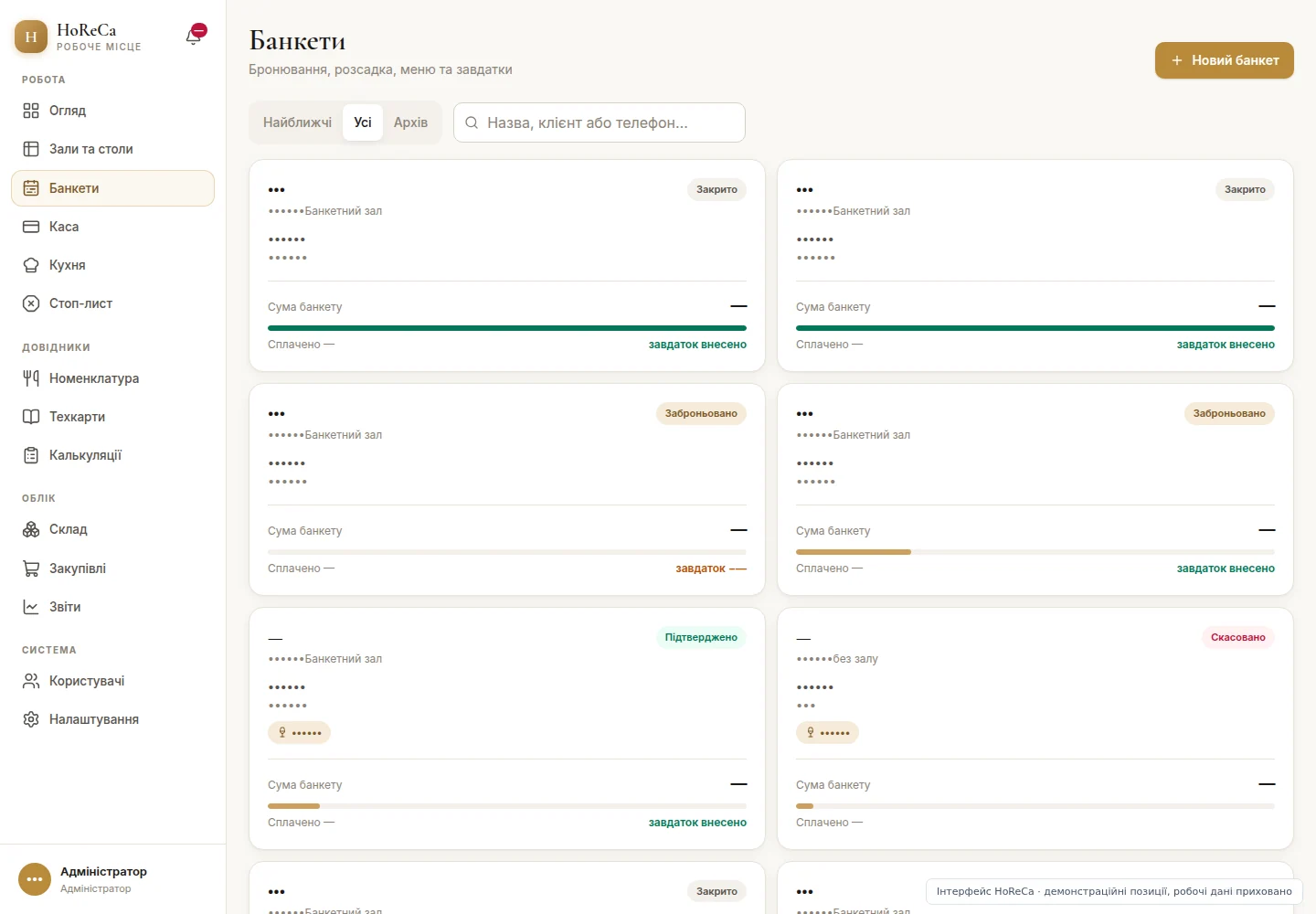Click the Адміністратор avatar circle
The width and height of the screenshot is (1316, 914).
click(x=35, y=879)
